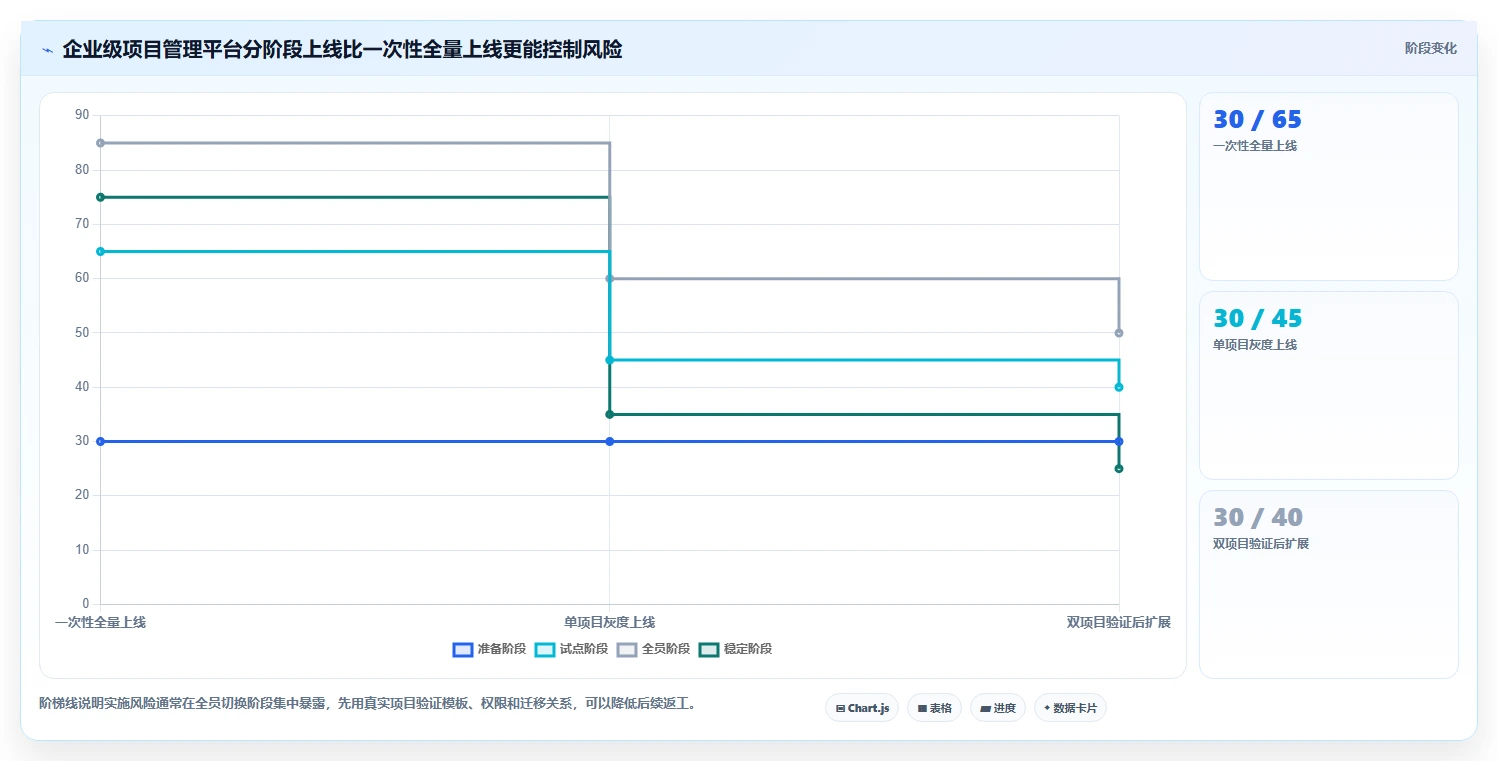Viewport: 1498px width, 761px height.
Task: Toggle the 全员阶段 legend series
Action: [x=654, y=649]
